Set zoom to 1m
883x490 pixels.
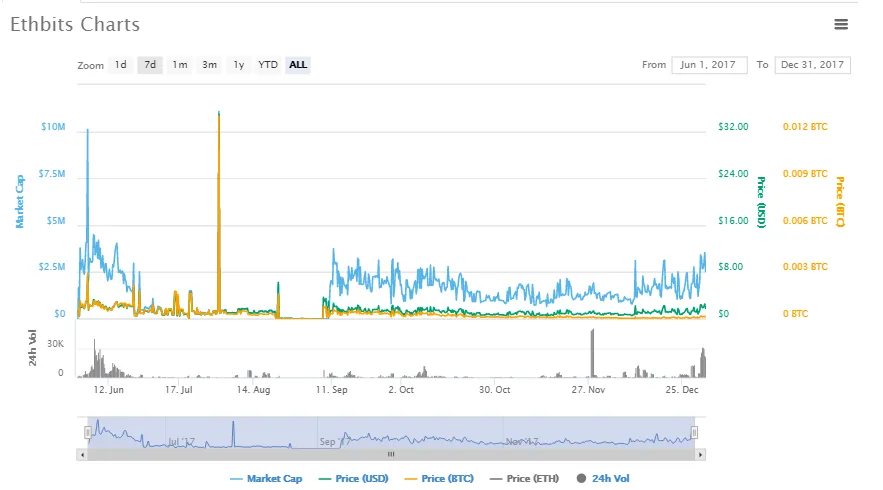click(x=180, y=65)
